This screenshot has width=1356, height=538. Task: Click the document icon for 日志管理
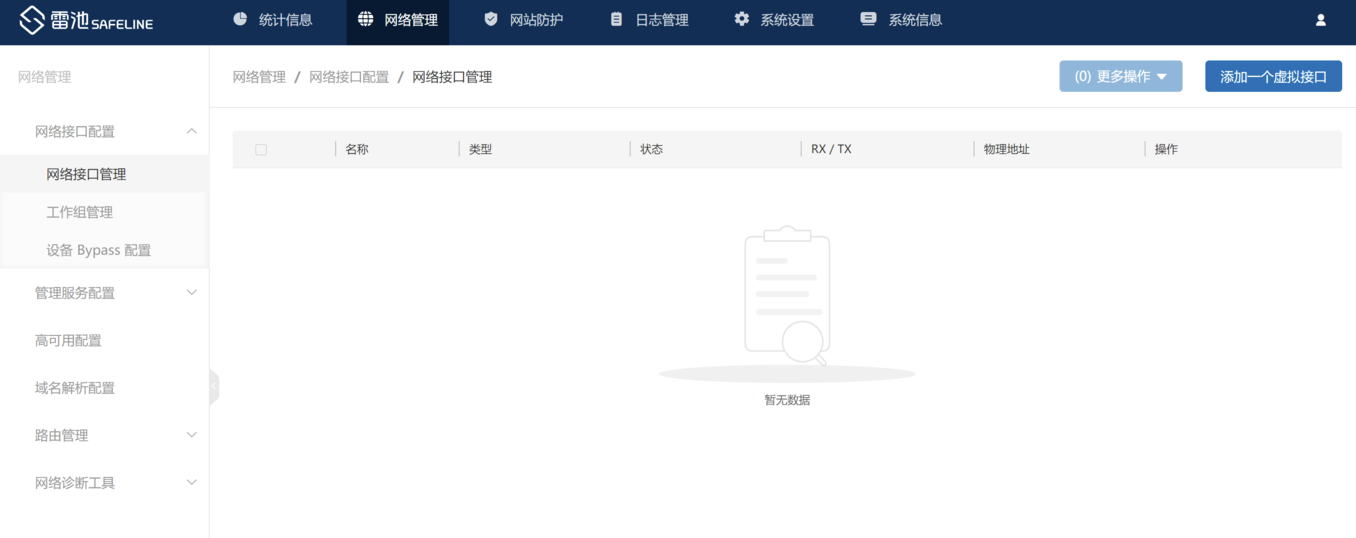(616, 19)
